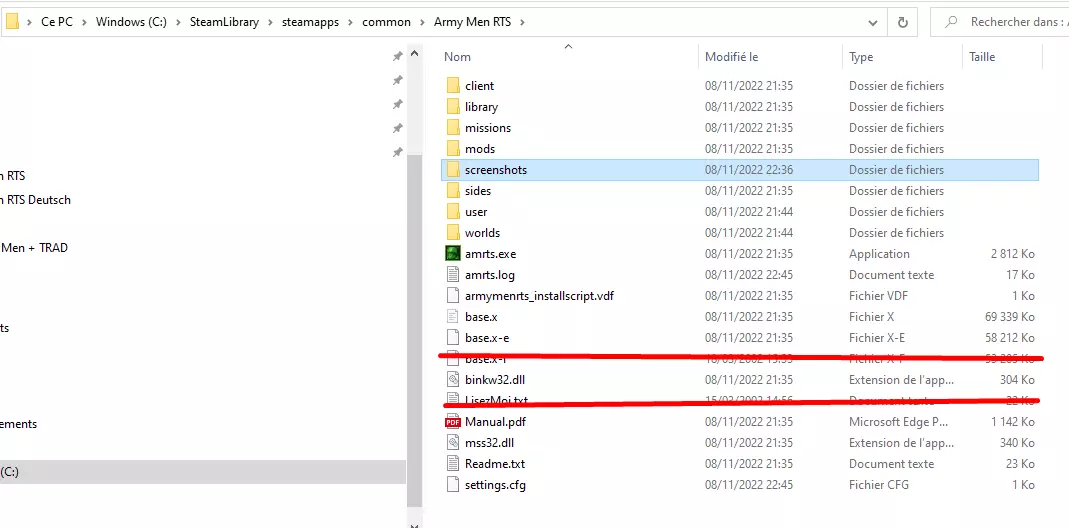Navigate to steamapps breadcrumb
Screen dimensions: 1069x528
pyautogui.click(x=310, y=22)
